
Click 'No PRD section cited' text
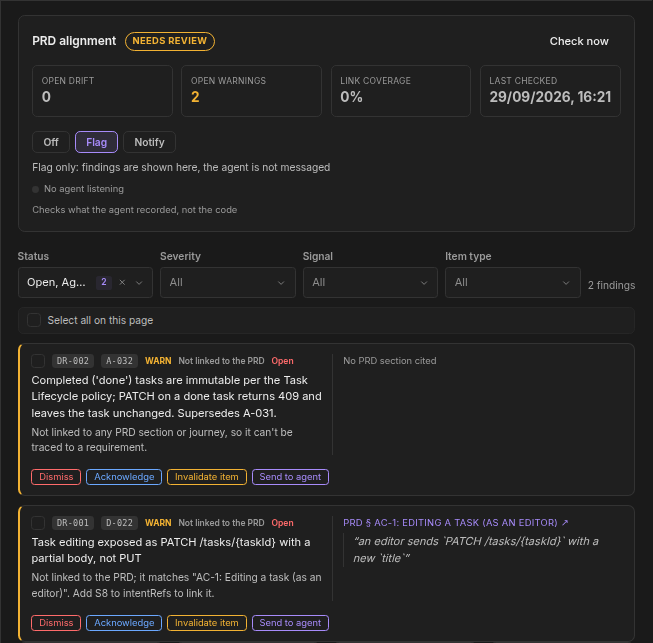click(389, 361)
